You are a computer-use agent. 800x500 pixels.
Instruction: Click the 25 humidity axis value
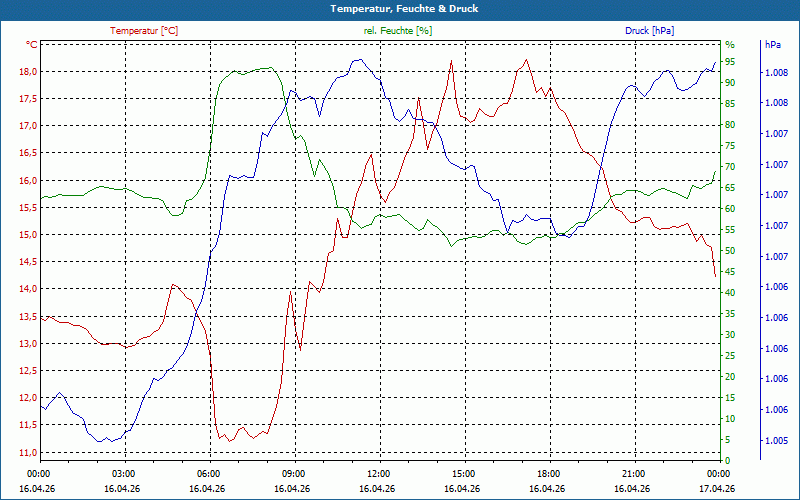click(730, 356)
